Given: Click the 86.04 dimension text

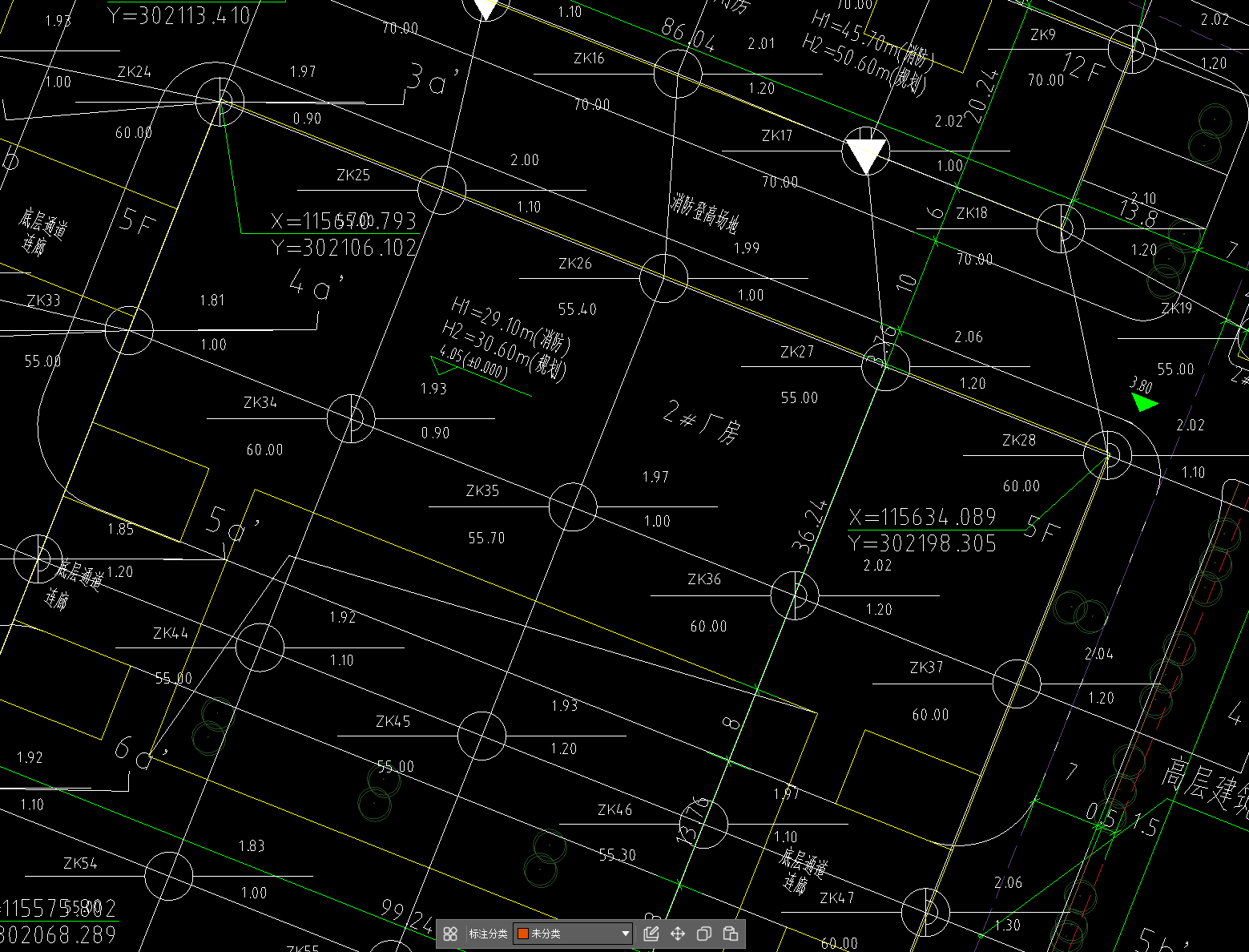Looking at the screenshot, I should coord(687,34).
